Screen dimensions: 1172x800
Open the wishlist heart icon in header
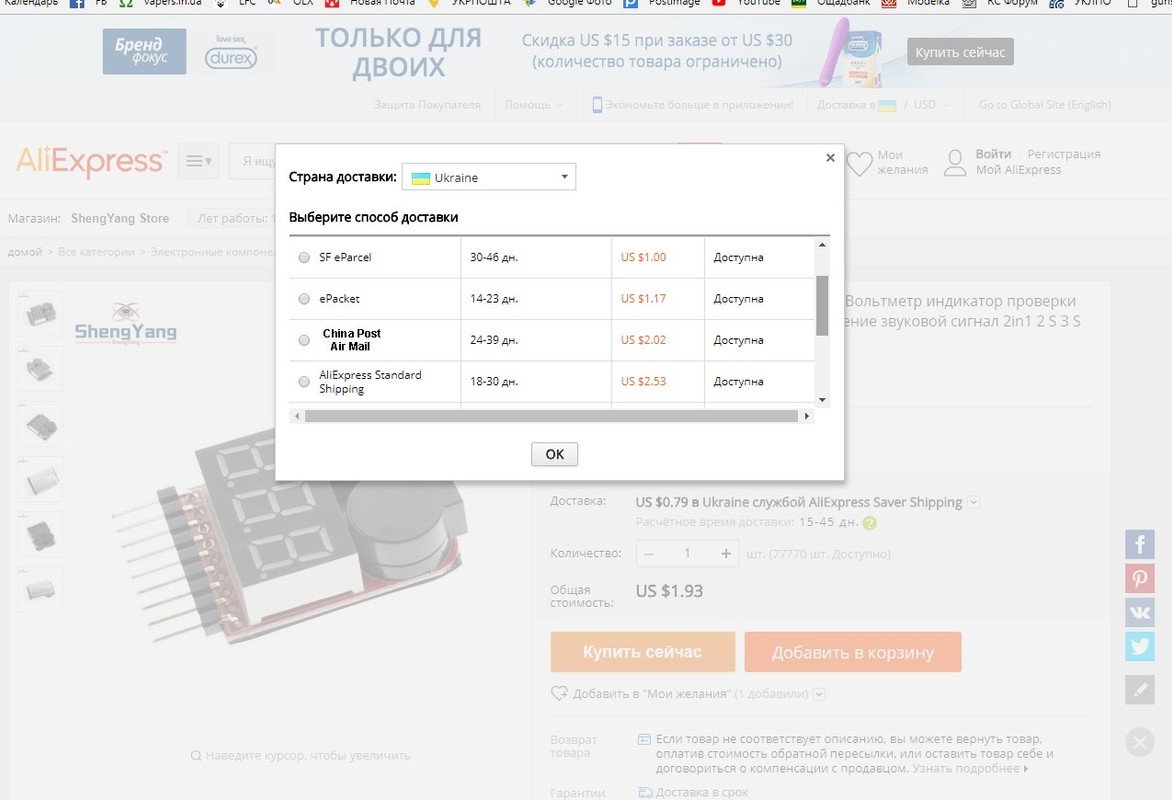coord(859,163)
